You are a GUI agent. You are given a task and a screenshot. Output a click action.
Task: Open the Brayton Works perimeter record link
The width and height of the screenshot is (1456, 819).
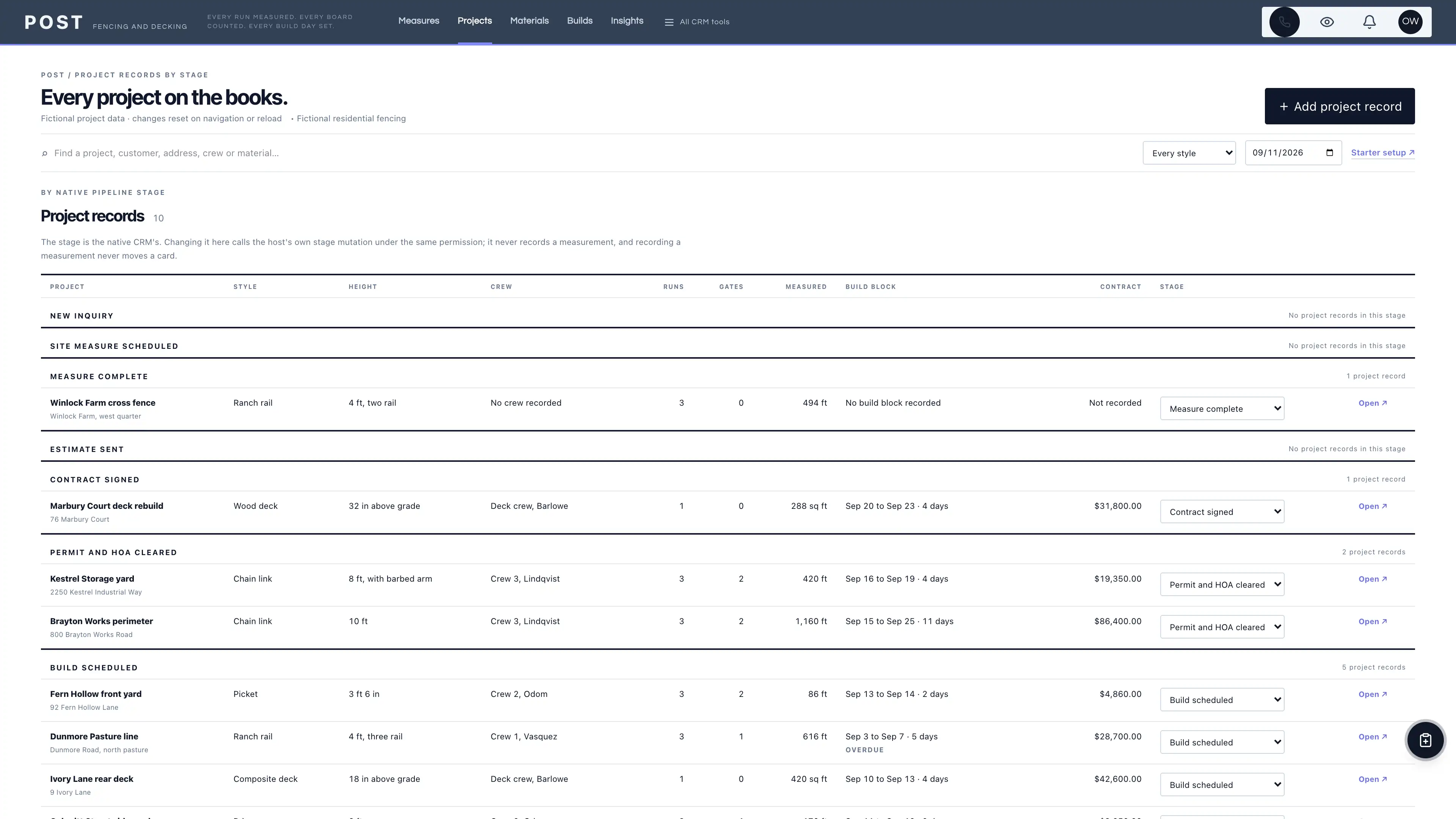pos(1372,621)
